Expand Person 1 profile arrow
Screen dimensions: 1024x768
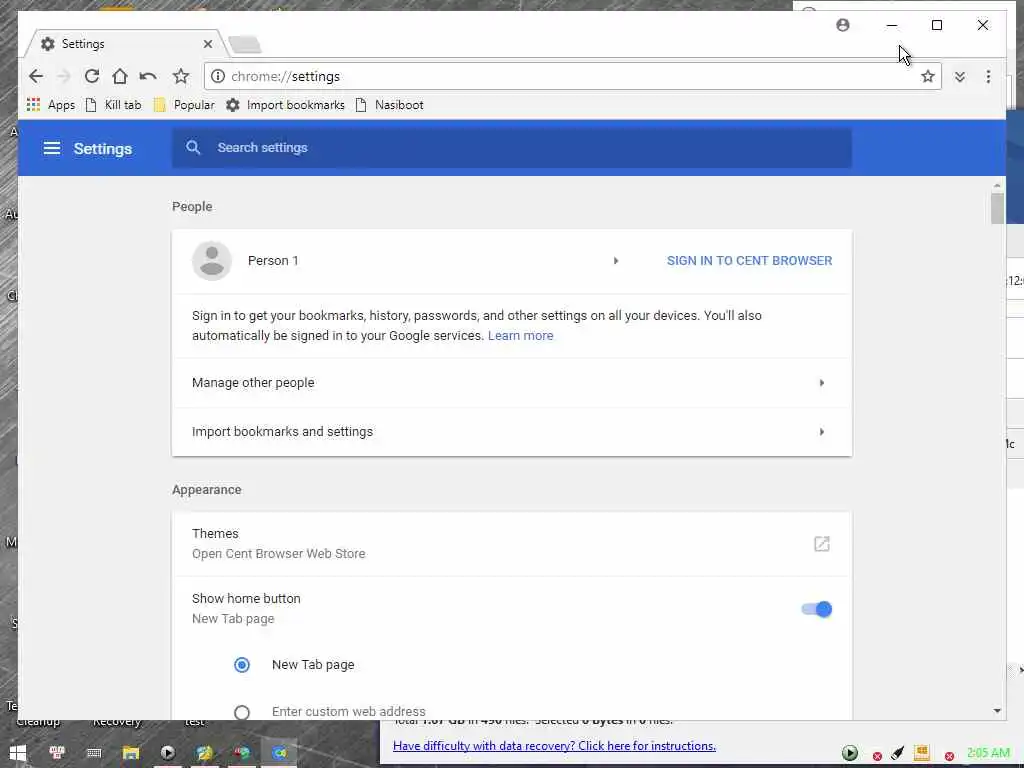click(x=615, y=261)
